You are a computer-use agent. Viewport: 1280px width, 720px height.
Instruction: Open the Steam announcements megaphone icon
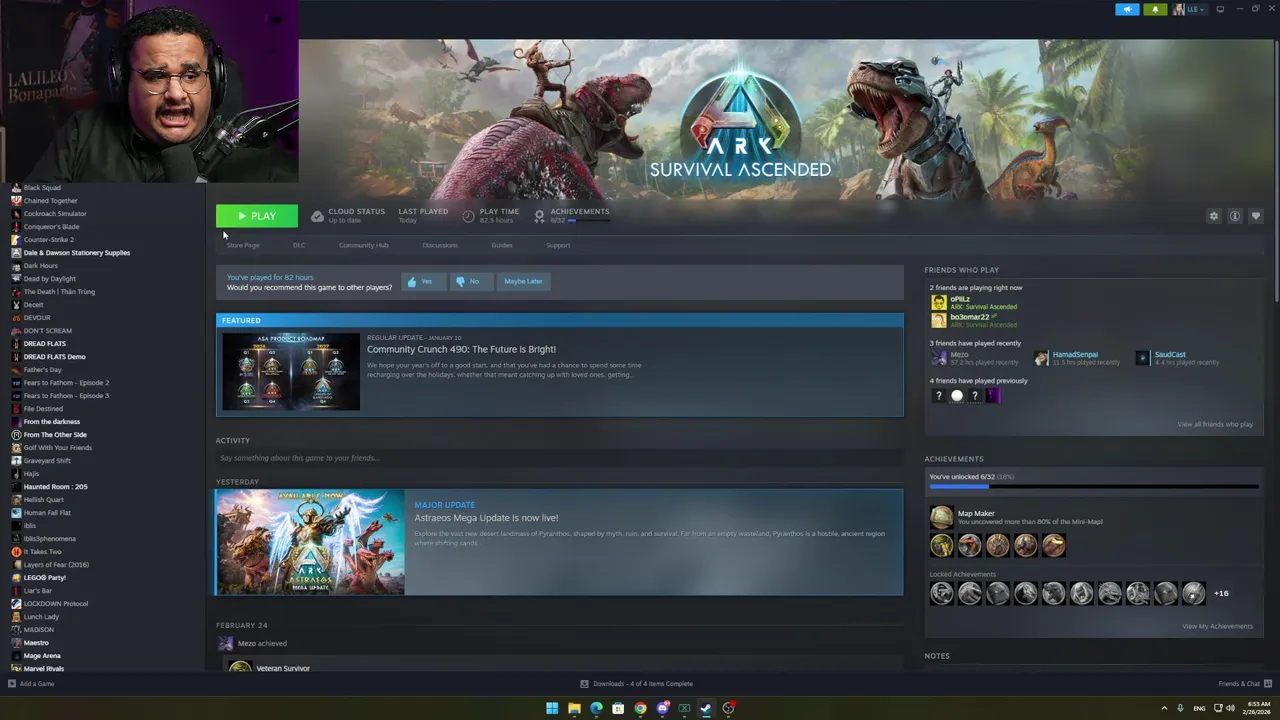pyautogui.click(x=1127, y=9)
